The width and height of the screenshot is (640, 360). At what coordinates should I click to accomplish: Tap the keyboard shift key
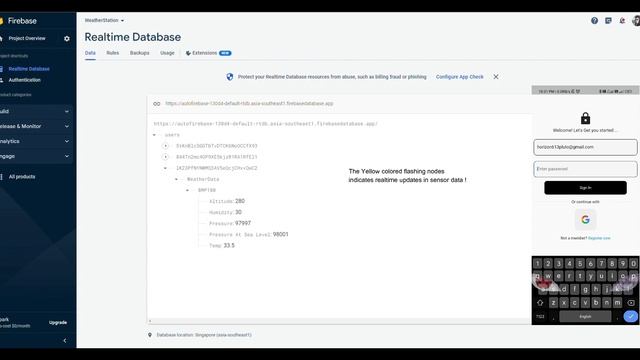coord(540,303)
